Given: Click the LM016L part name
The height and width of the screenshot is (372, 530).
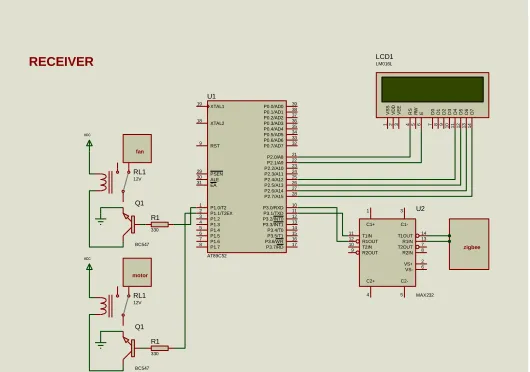Looking at the screenshot, I should (384, 64).
